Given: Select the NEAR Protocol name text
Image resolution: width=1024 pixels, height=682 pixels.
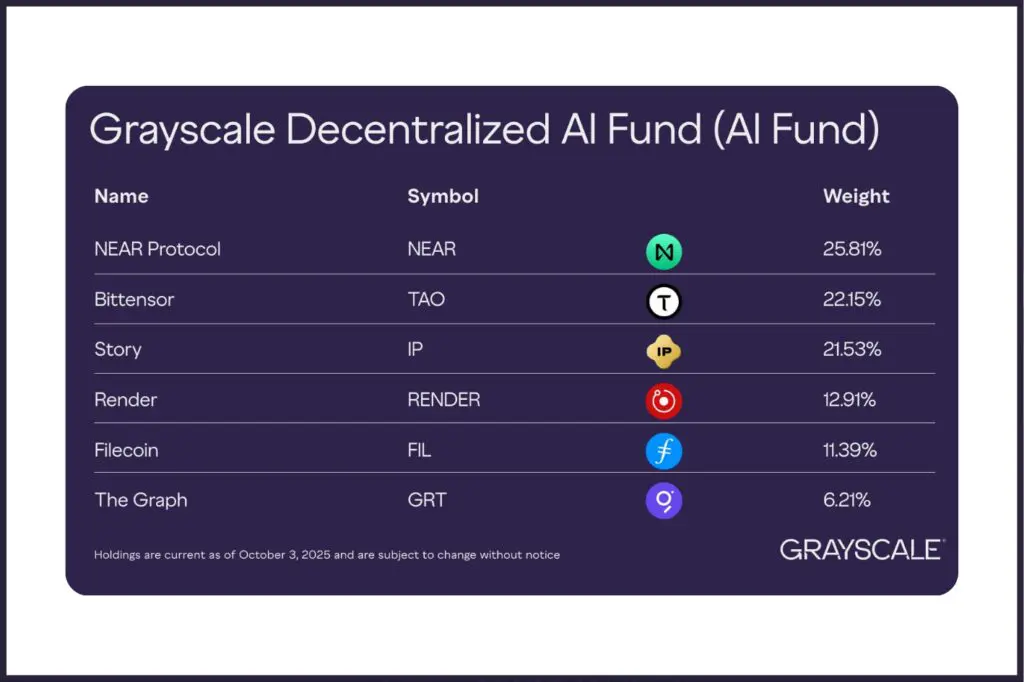Looking at the screenshot, I should pyautogui.click(x=157, y=249).
